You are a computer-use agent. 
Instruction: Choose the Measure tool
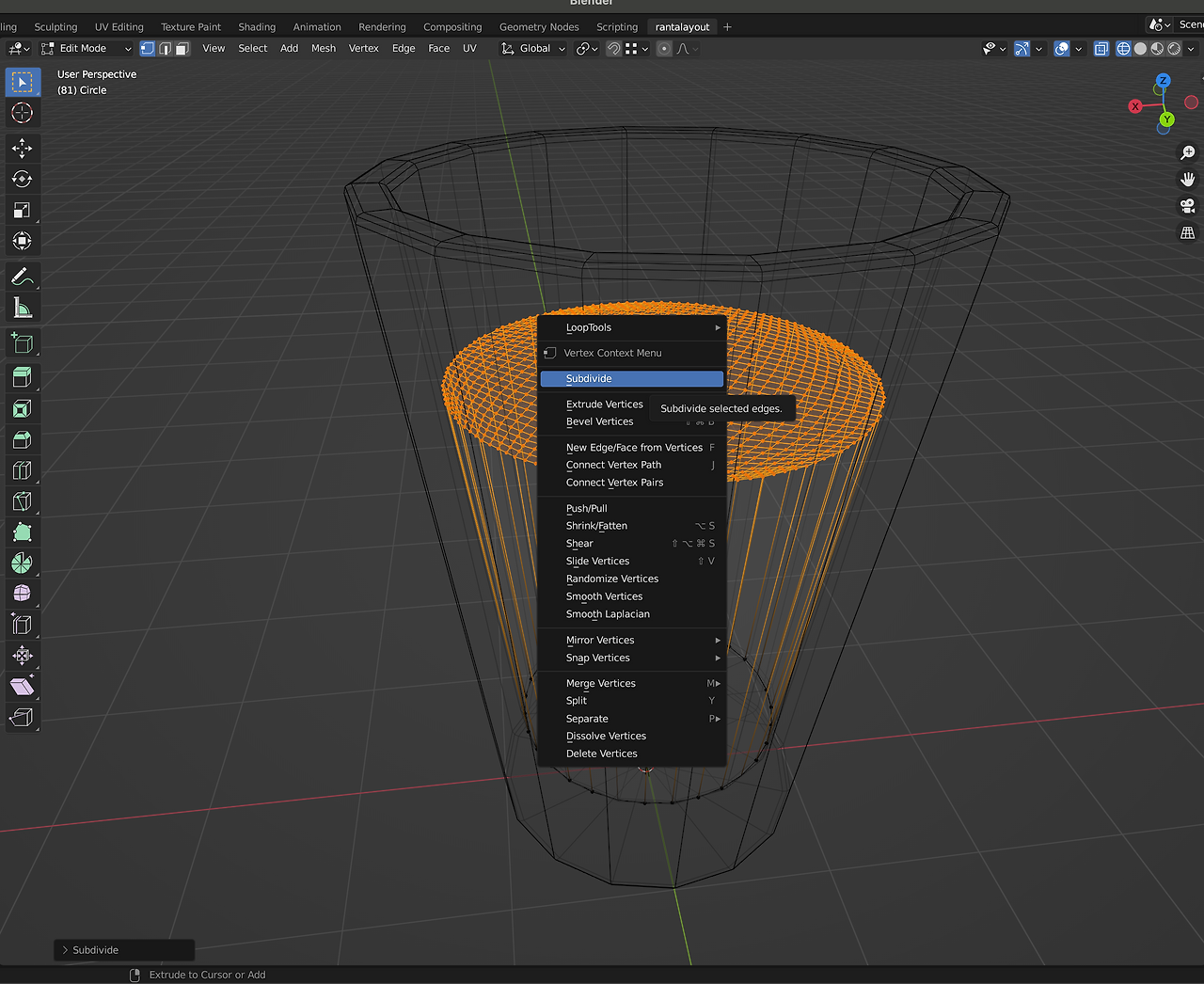click(22, 308)
